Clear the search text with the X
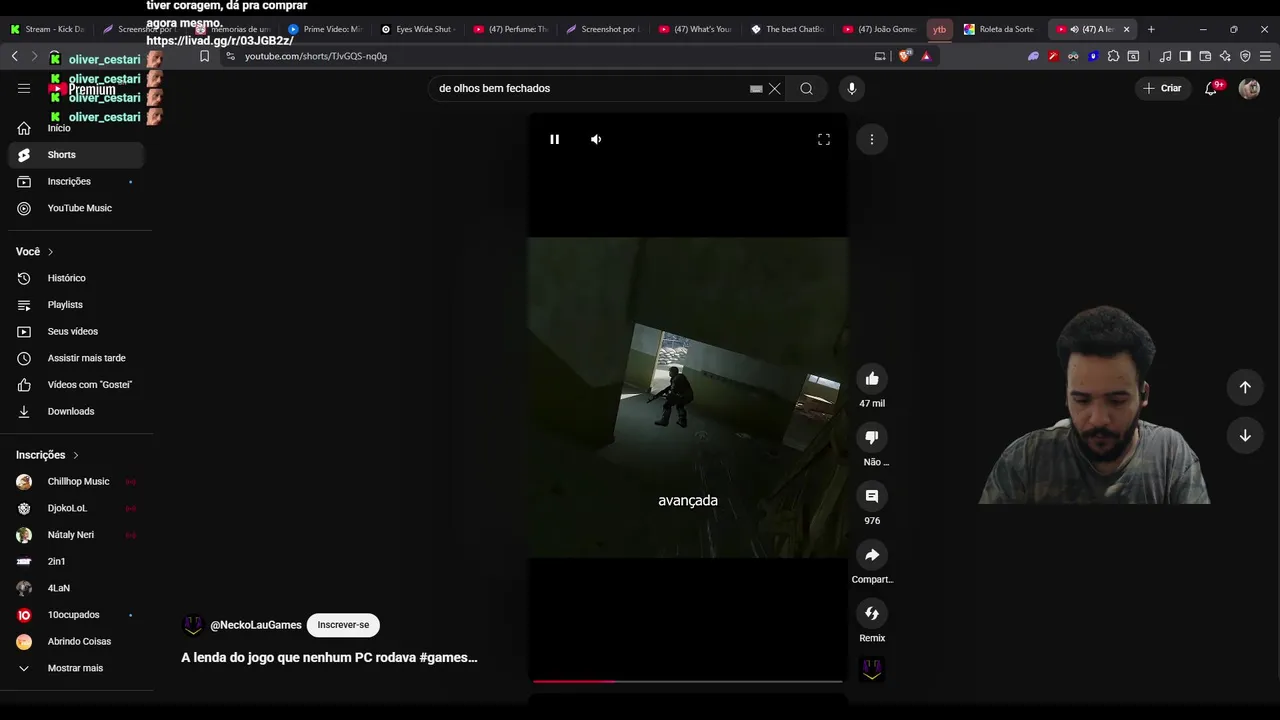 point(774,88)
